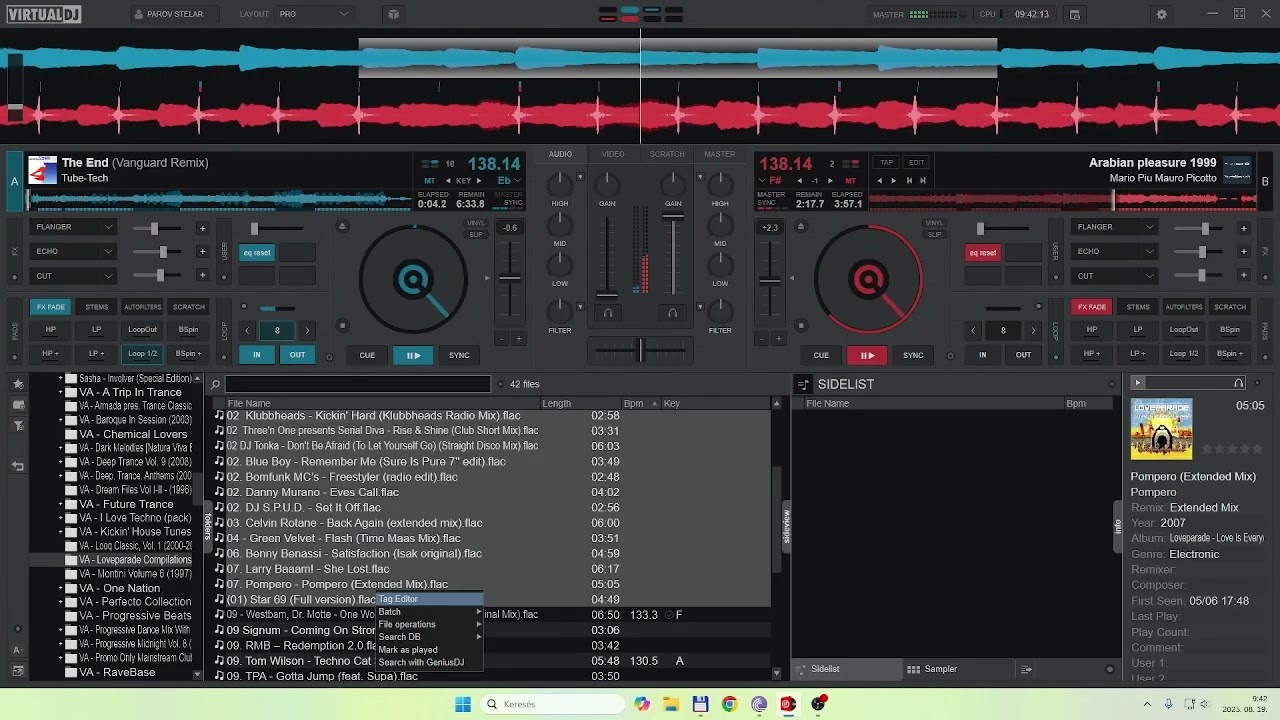This screenshot has height=720, width=1280.
Task: Open File Explorer from the taskbar
Action: click(671, 704)
